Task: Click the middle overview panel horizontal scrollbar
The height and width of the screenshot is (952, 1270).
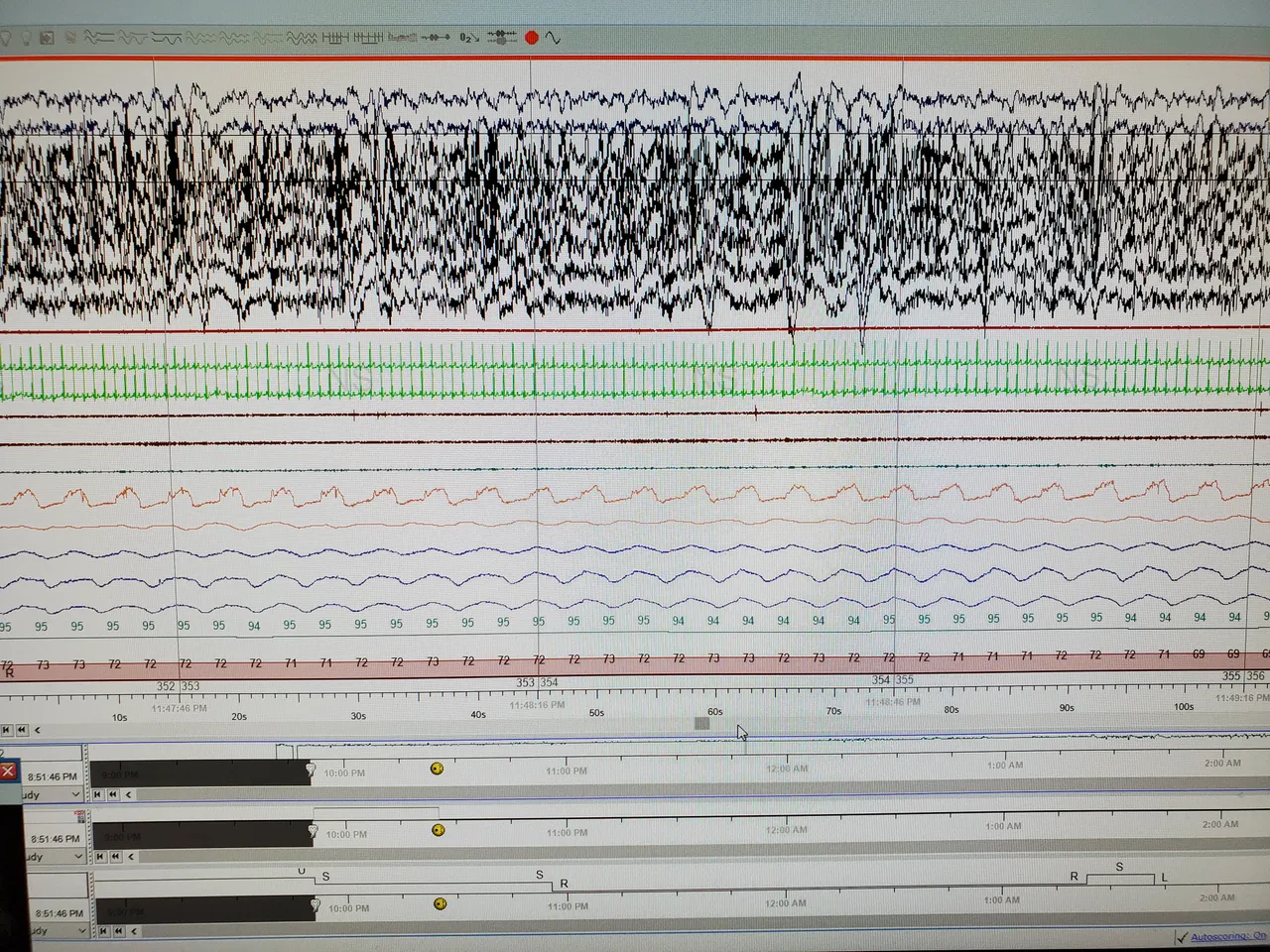Action: tap(703, 853)
